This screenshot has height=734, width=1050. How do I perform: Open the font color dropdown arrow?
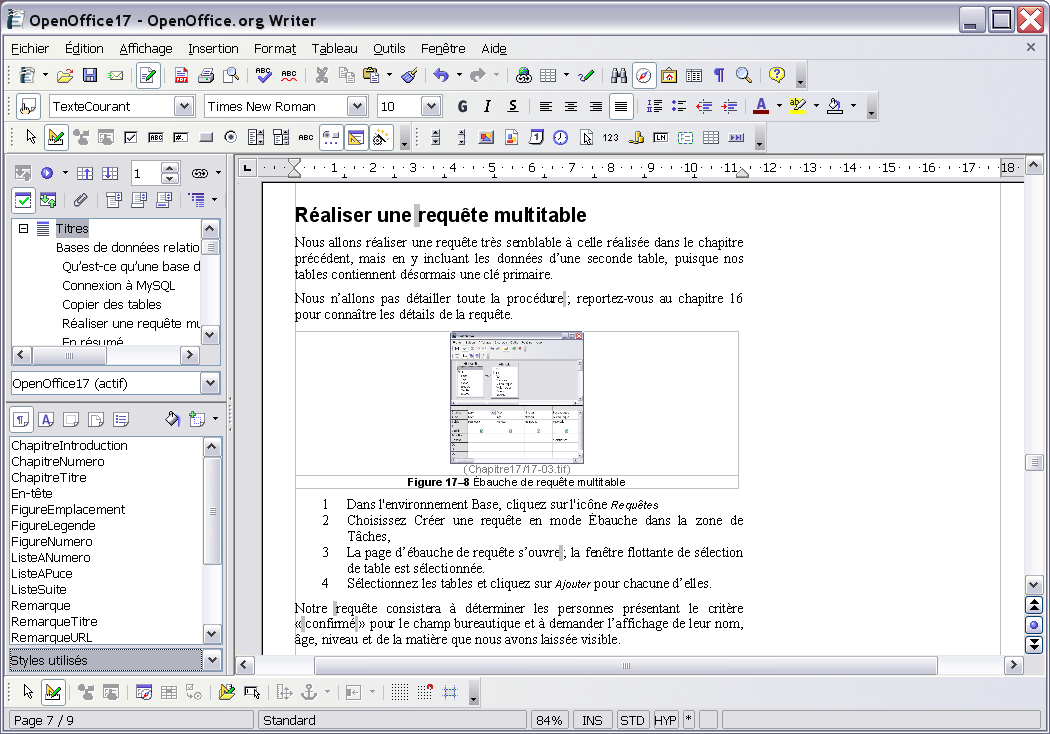[779, 106]
